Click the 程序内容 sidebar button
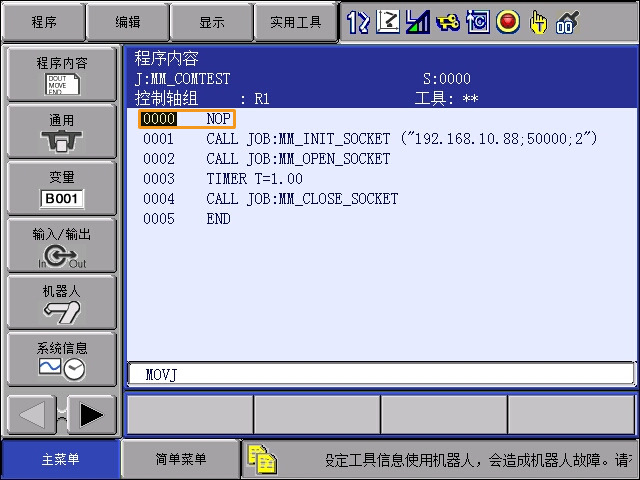The width and height of the screenshot is (640, 480). click(62, 74)
